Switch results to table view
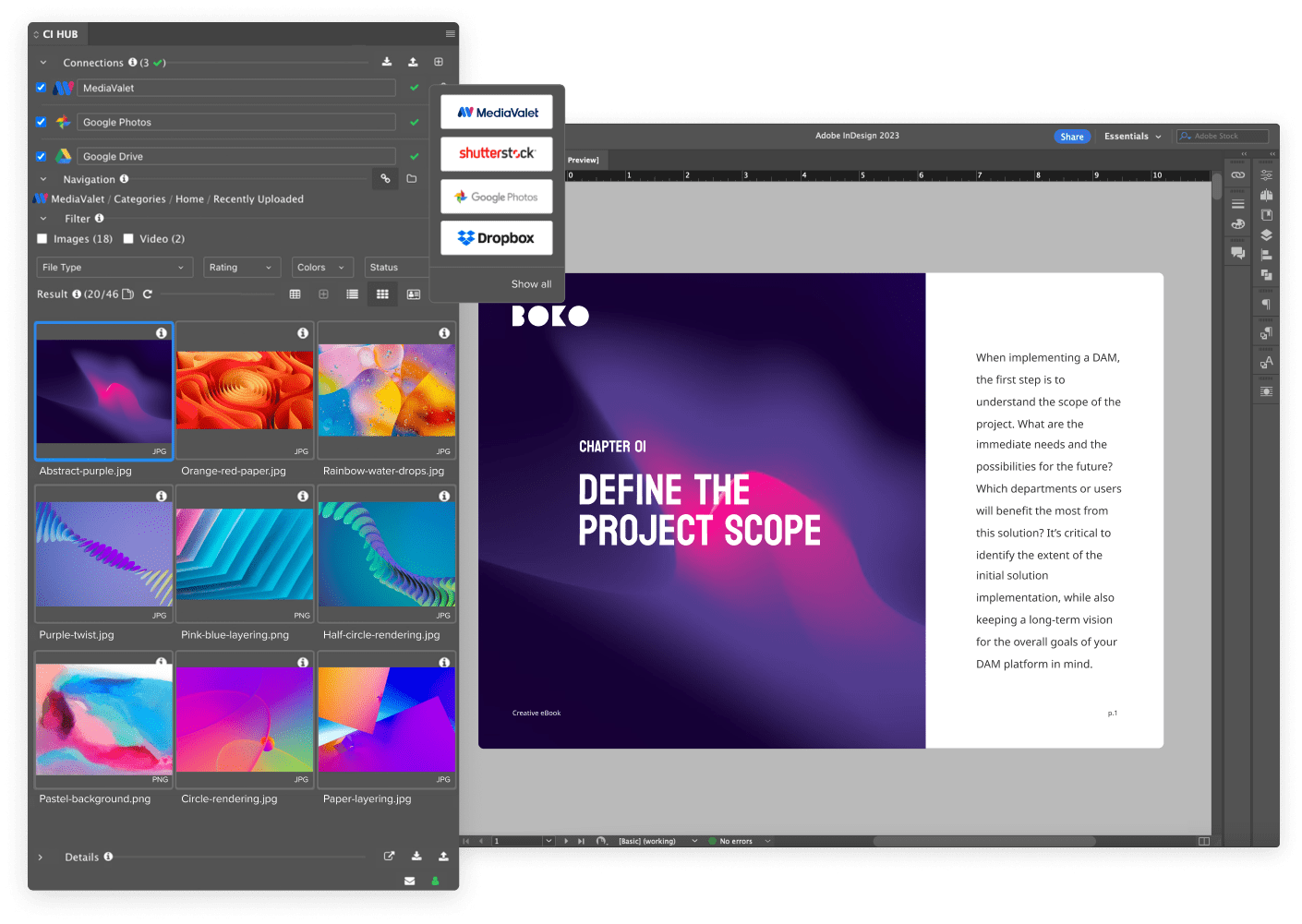The height and width of the screenshot is (924, 1302). click(x=295, y=294)
